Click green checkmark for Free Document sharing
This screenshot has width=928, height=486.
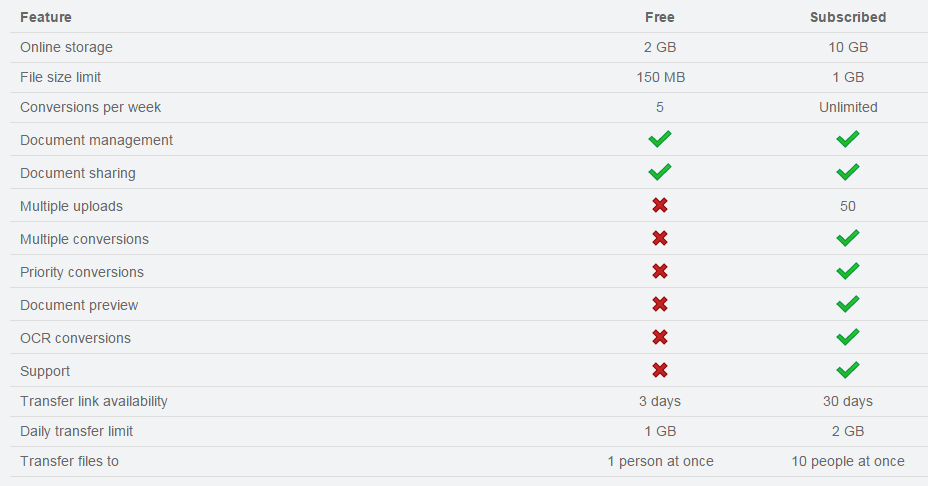(660, 172)
